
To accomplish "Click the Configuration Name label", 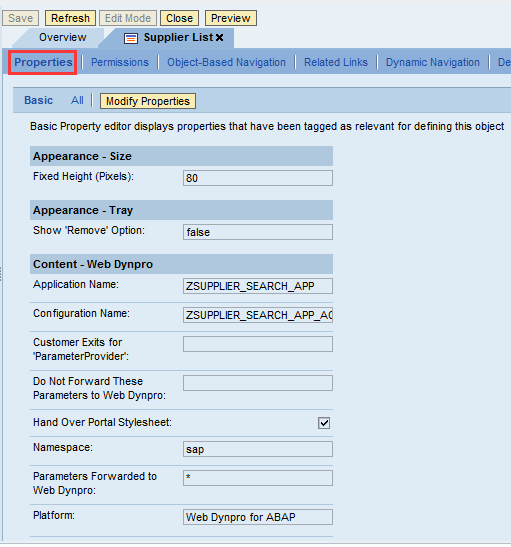I will coord(81,314).
